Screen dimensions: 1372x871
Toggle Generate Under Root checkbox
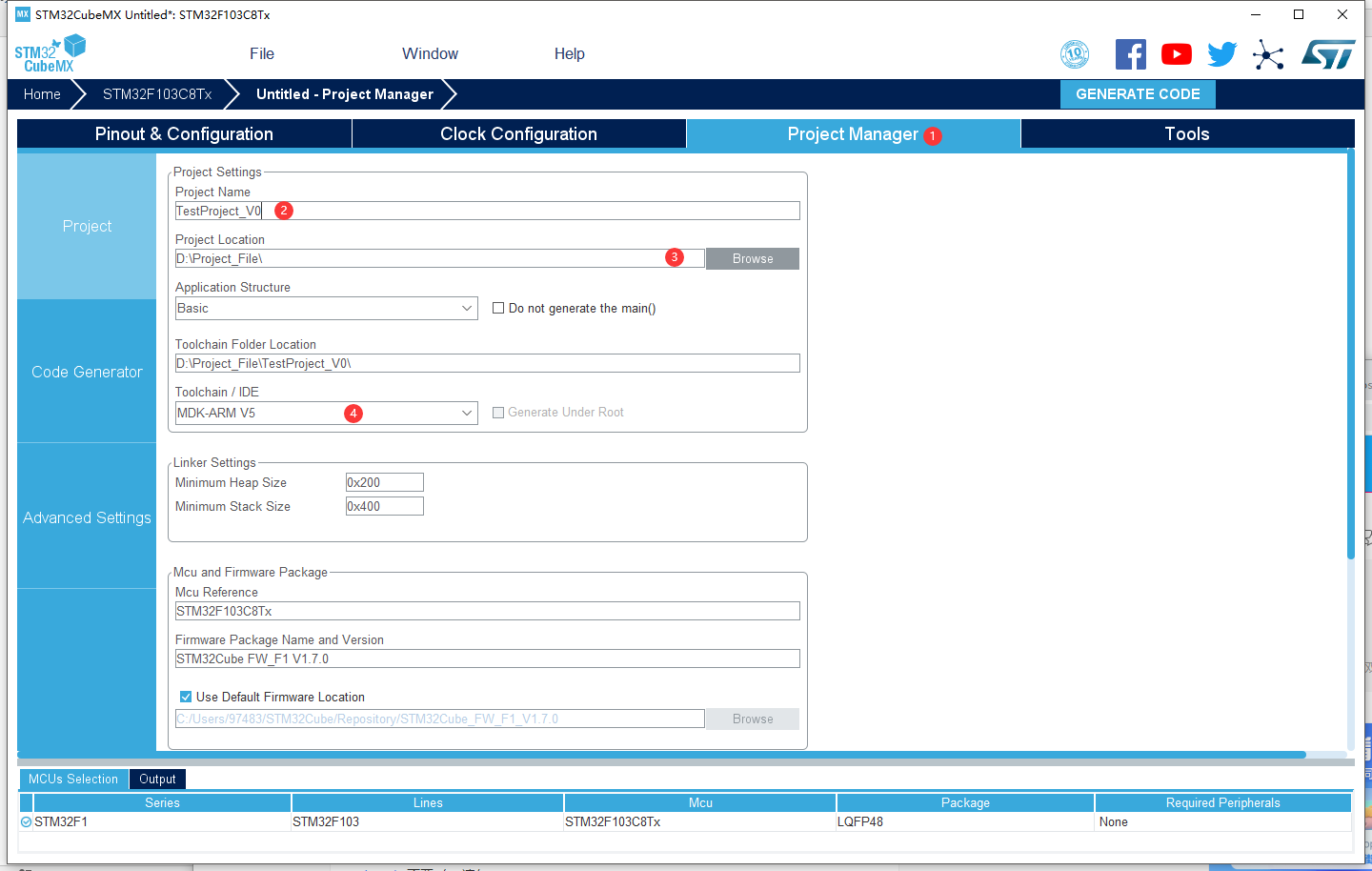pyautogui.click(x=498, y=413)
